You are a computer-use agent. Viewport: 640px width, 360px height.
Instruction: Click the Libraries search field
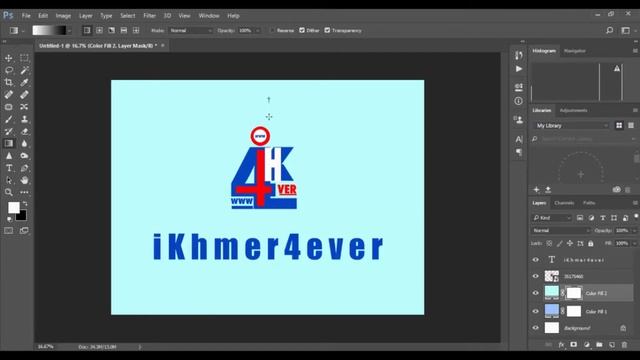click(584, 139)
